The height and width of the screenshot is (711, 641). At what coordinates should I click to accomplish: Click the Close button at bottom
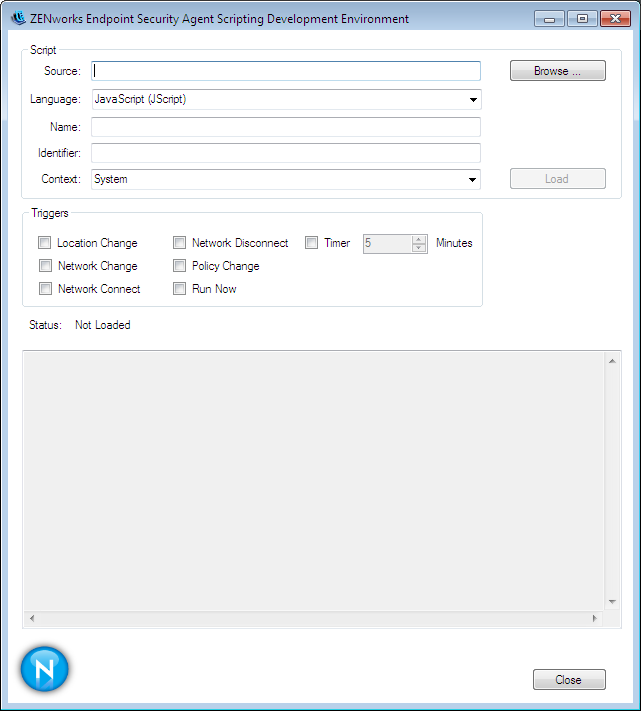point(569,680)
